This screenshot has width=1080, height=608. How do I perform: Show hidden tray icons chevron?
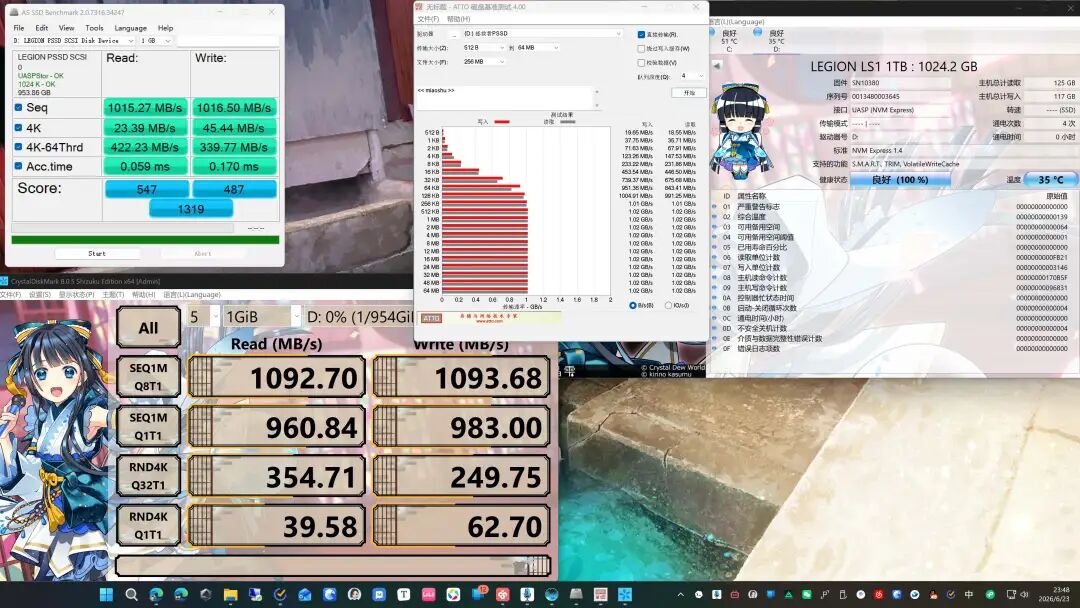click(681, 594)
